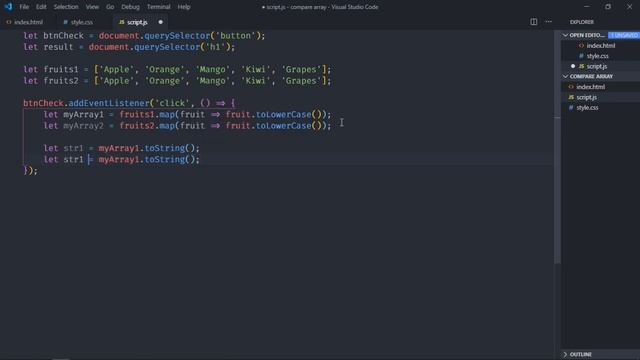640x360 pixels.
Task: Open the Edit menu
Action: click(41, 7)
